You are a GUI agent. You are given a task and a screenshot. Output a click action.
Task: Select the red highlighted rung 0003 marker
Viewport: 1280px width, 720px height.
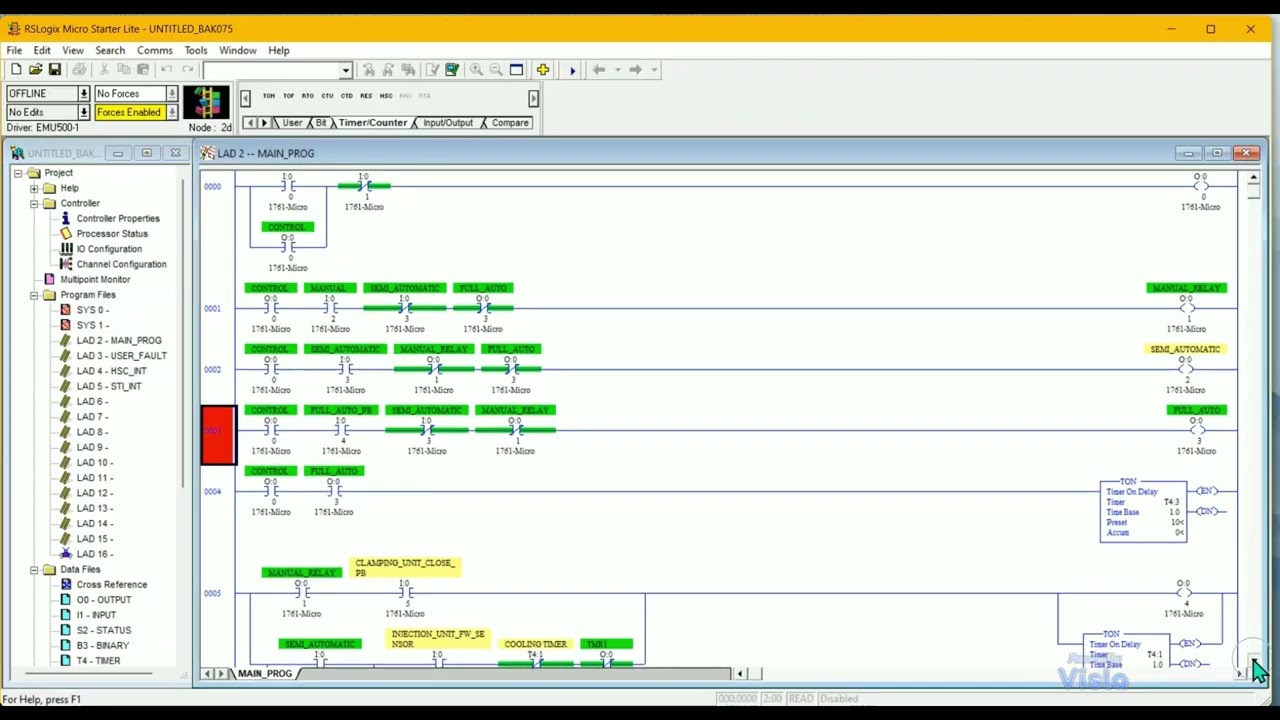[x=219, y=435]
